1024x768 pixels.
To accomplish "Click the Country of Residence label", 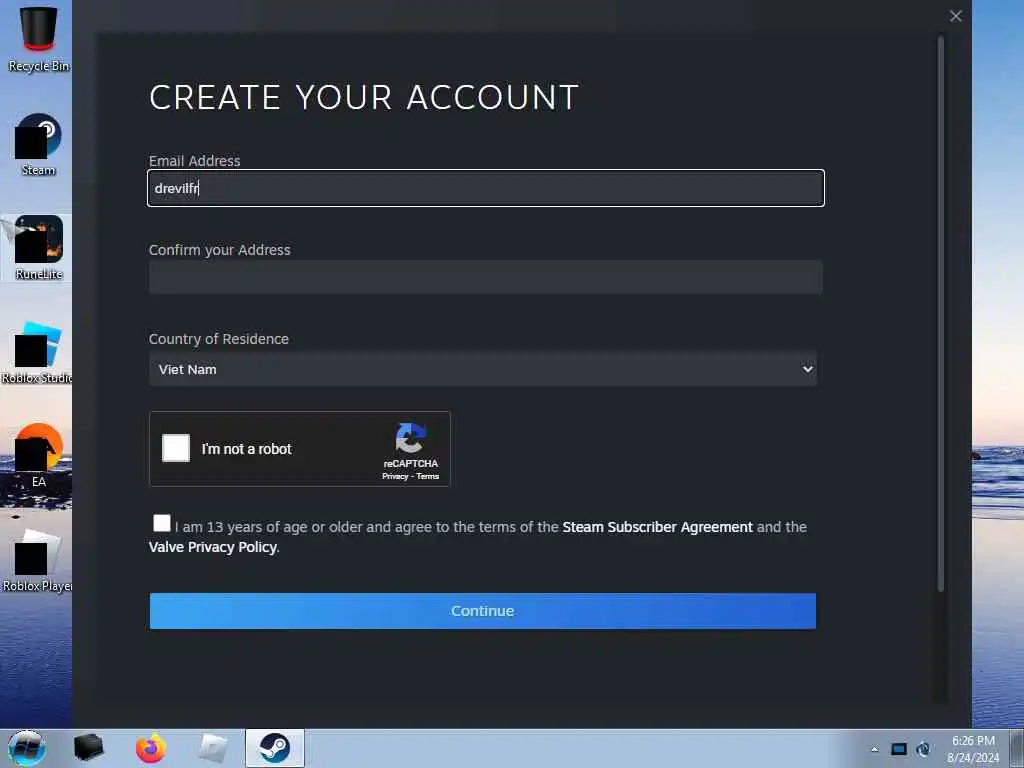I will [x=219, y=339].
